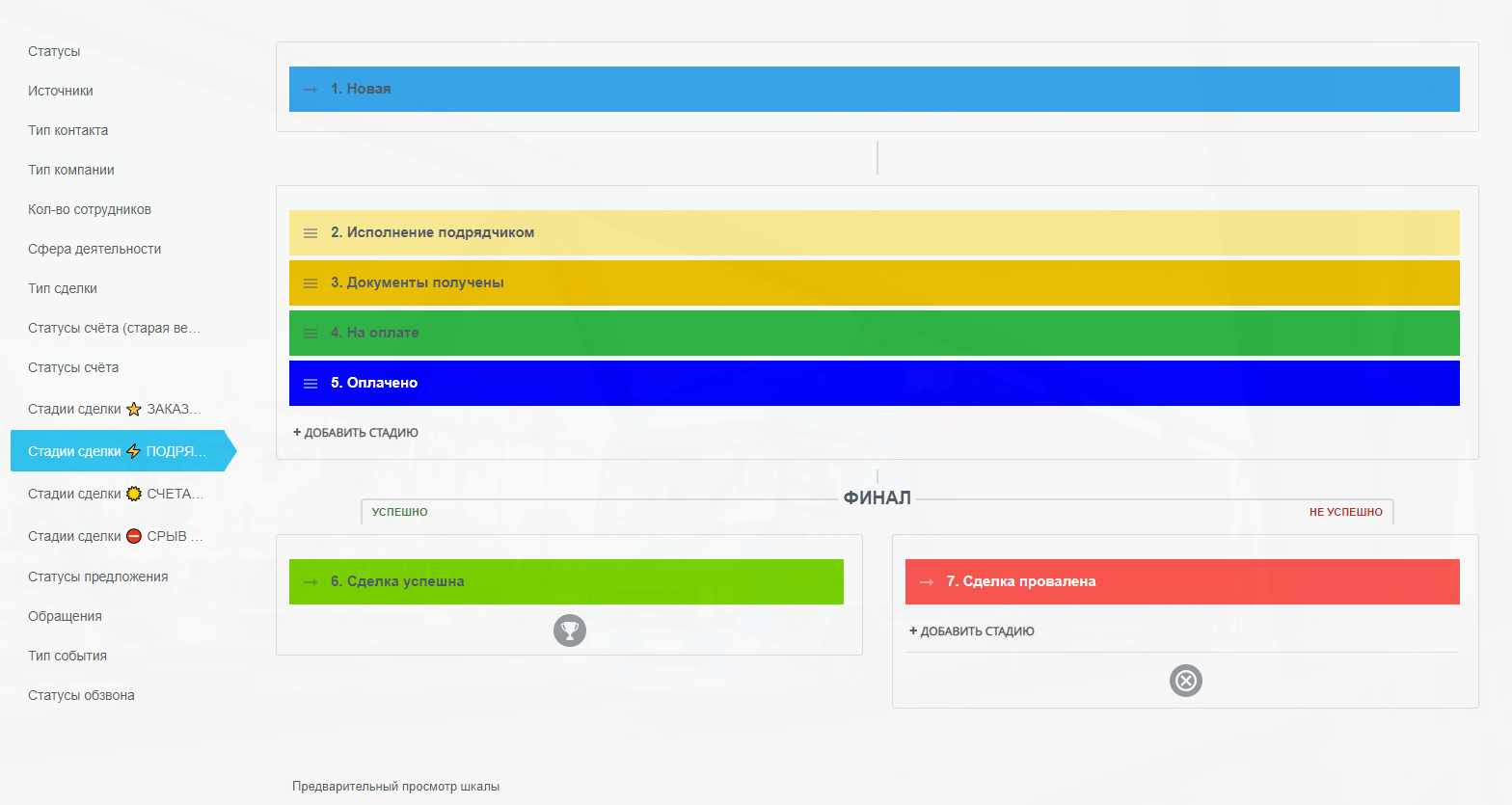1512x805 pixels.
Task: Click the arrow icon on Новая stage
Action: pyautogui.click(x=310, y=90)
